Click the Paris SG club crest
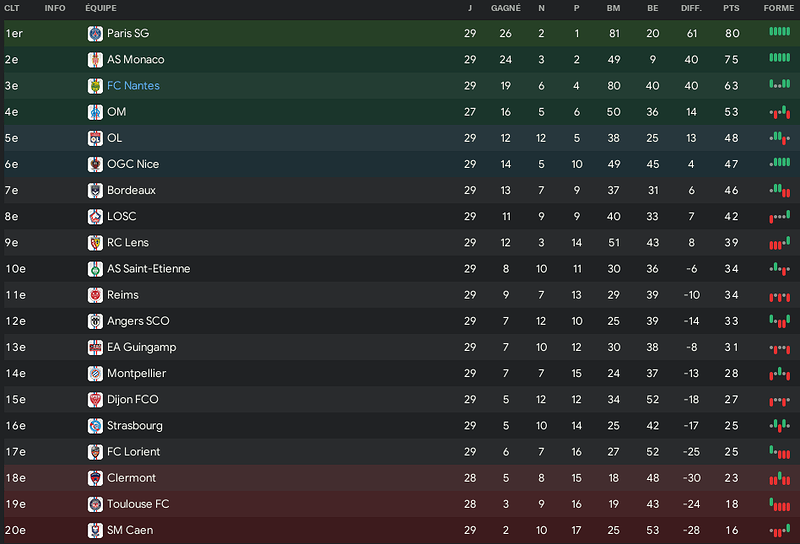The image size is (800, 544). (x=95, y=34)
